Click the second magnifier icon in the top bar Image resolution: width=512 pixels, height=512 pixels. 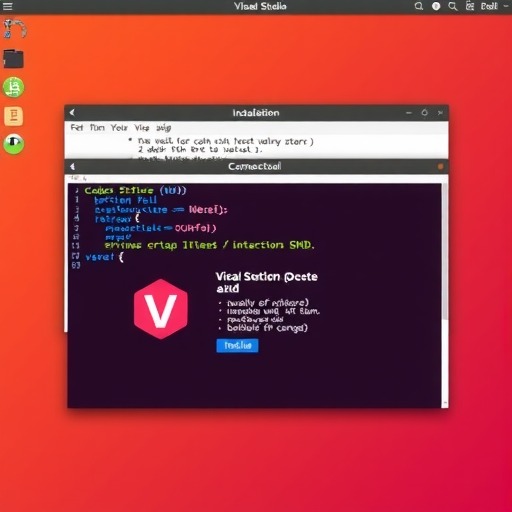pos(453,6)
